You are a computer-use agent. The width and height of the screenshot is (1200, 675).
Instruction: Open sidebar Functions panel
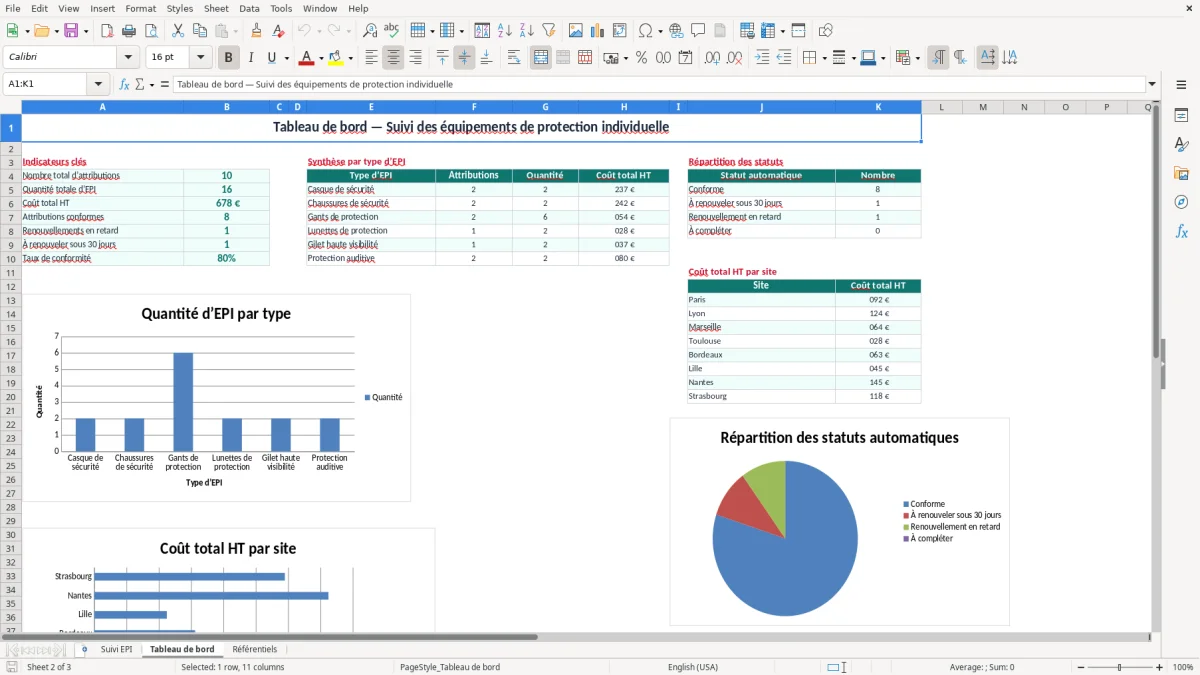[1181, 231]
